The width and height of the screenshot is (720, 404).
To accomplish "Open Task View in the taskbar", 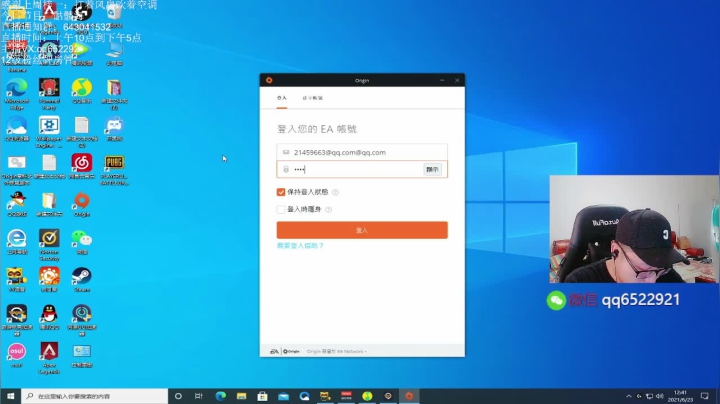I will click(x=199, y=396).
